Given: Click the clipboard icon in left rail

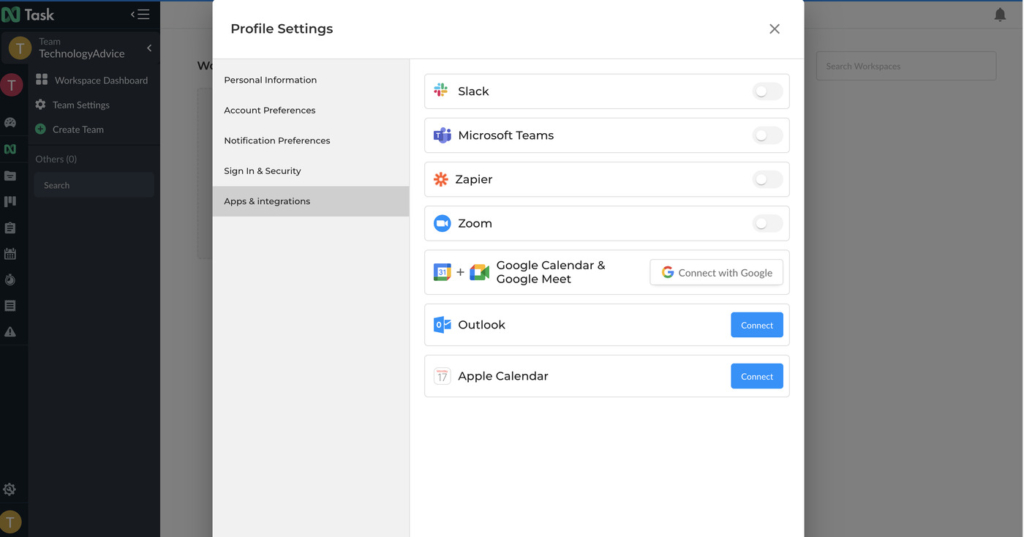Looking at the screenshot, I should [10, 228].
